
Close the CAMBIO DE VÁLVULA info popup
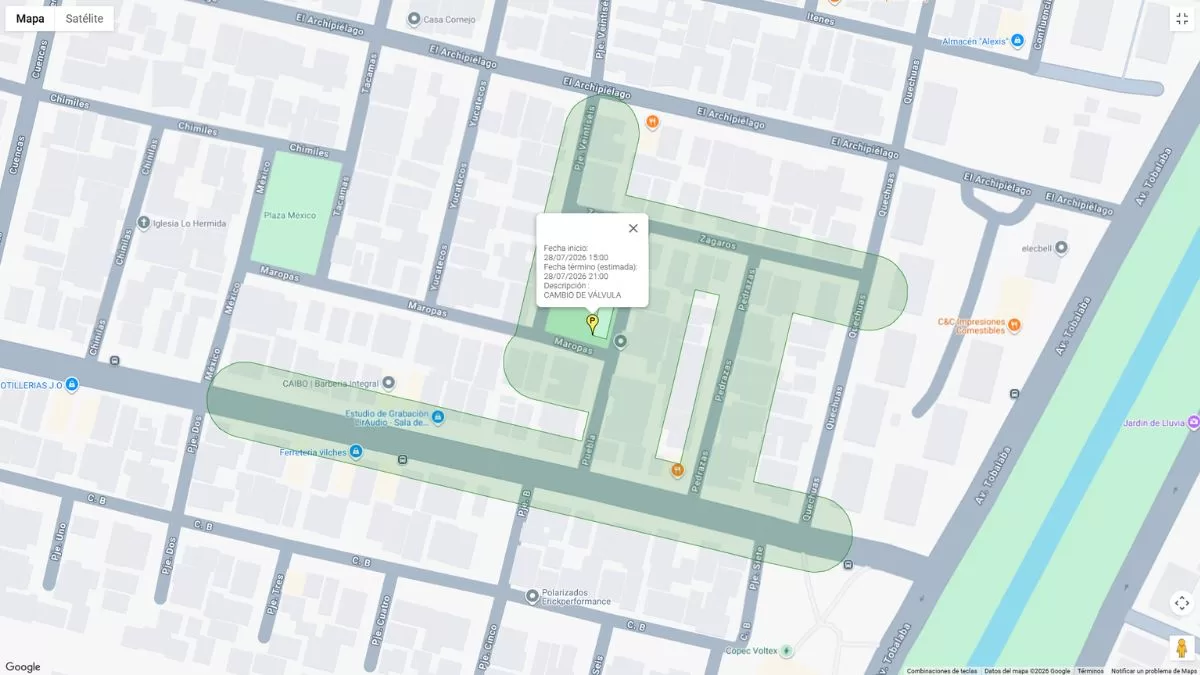(x=633, y=228)
